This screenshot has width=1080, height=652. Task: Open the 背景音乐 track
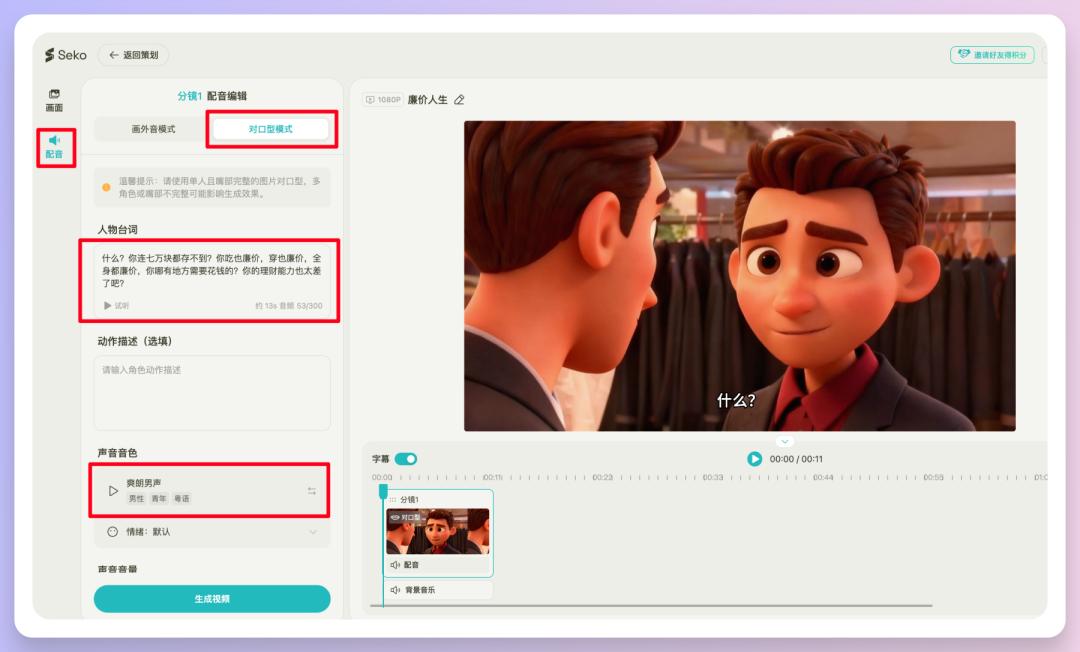(438, 590)
